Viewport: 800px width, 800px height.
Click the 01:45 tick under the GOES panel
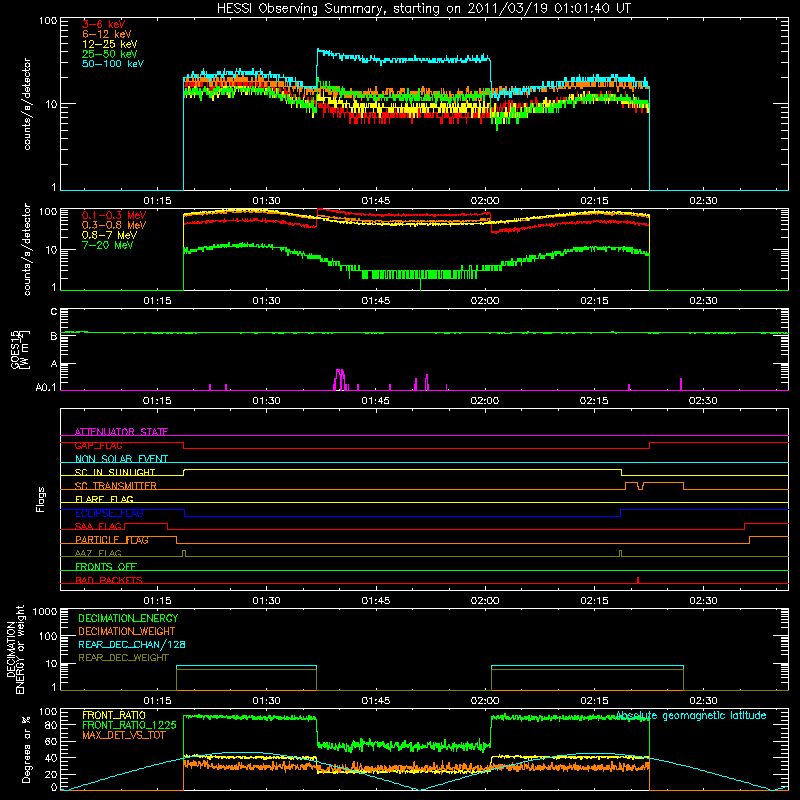click(376, 401)
